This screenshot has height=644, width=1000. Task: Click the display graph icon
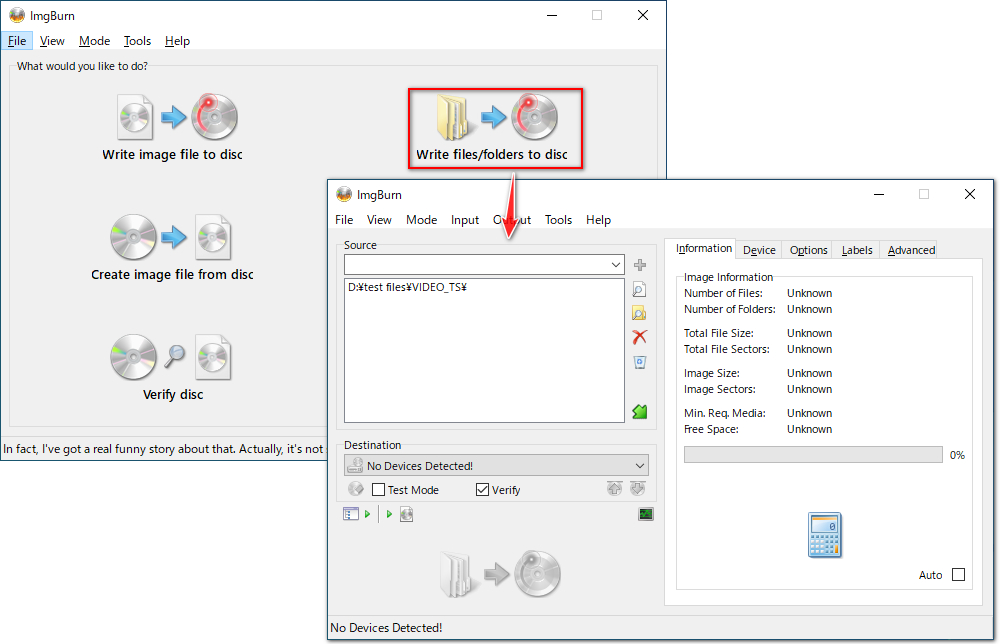point(646,514)
